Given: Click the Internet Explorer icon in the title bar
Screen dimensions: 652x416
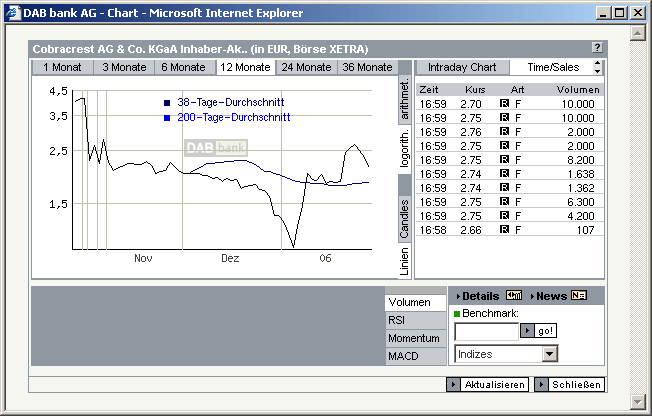Looking at the screenshot, I should [12, 12].
